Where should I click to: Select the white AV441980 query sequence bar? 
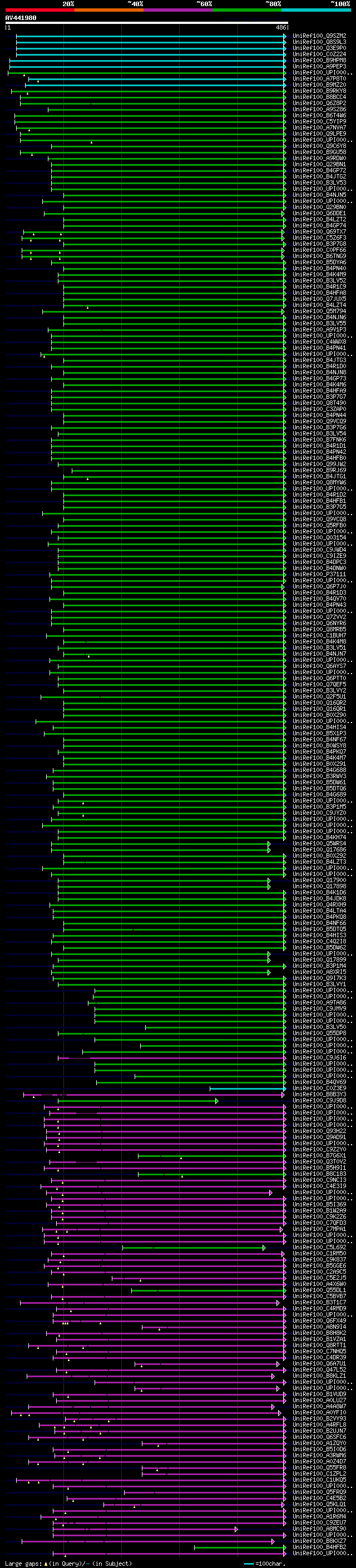pos(147,22)
